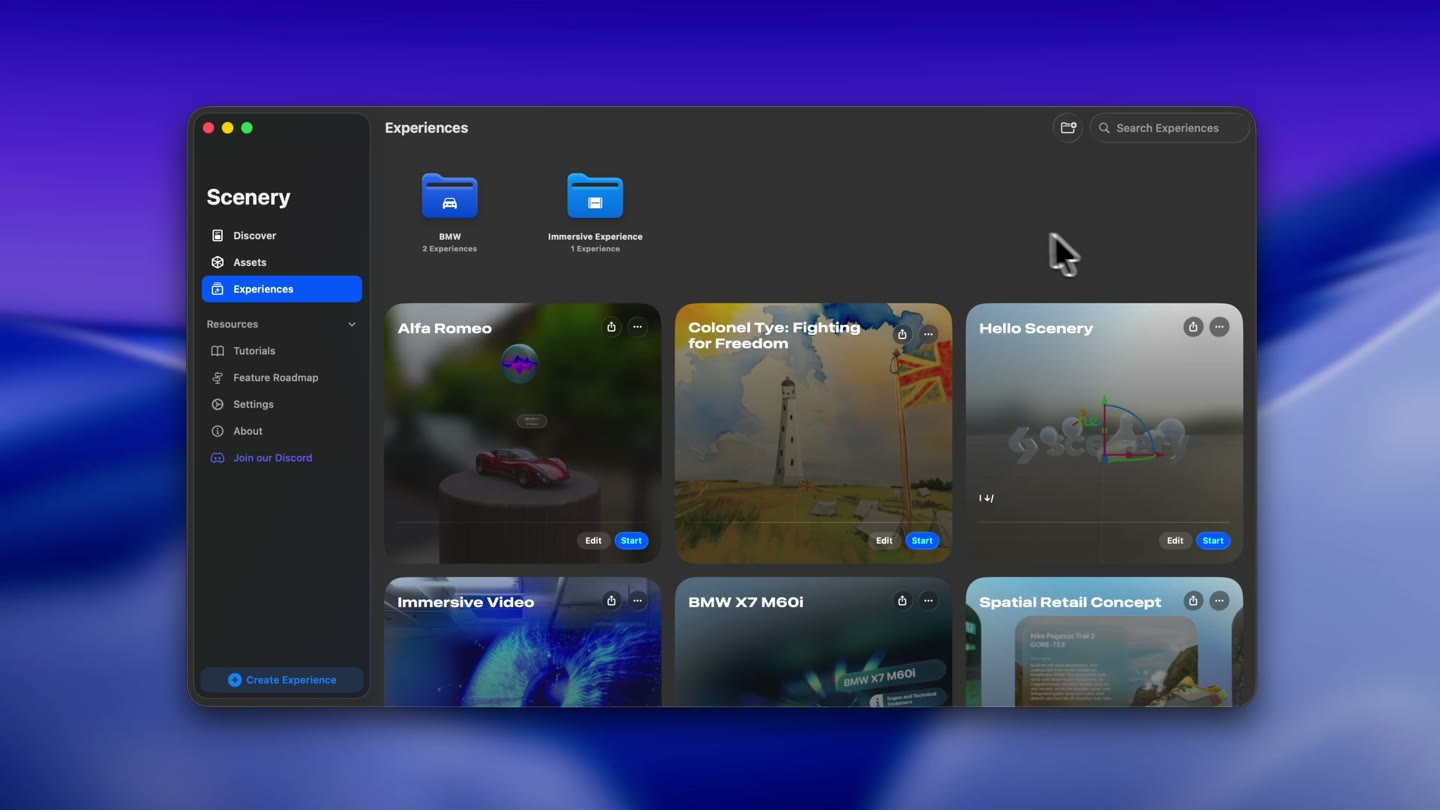The height and width of the screenshot is (810, 1440).
Task: Click the BMW X7 M60i card title
Action: click(x=745, y=602)
